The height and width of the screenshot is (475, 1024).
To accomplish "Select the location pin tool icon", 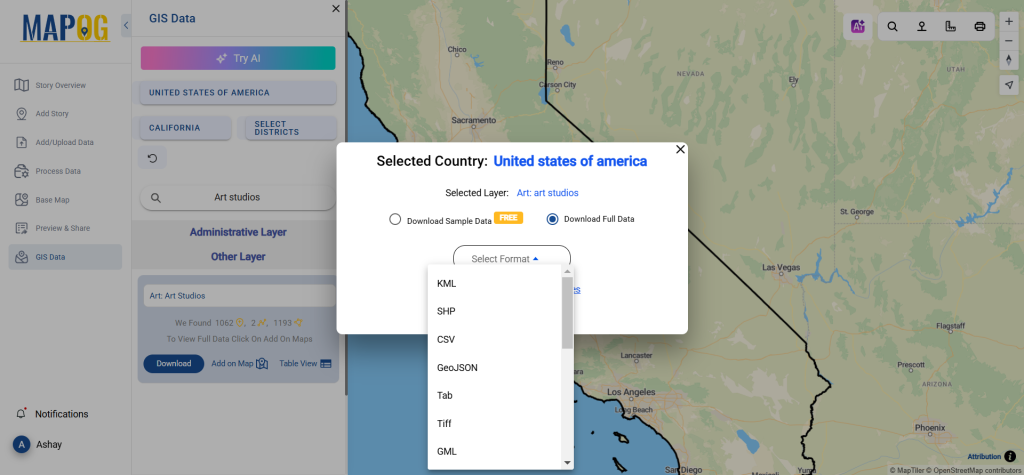I will pyautogui.click(x=921, y=27).
